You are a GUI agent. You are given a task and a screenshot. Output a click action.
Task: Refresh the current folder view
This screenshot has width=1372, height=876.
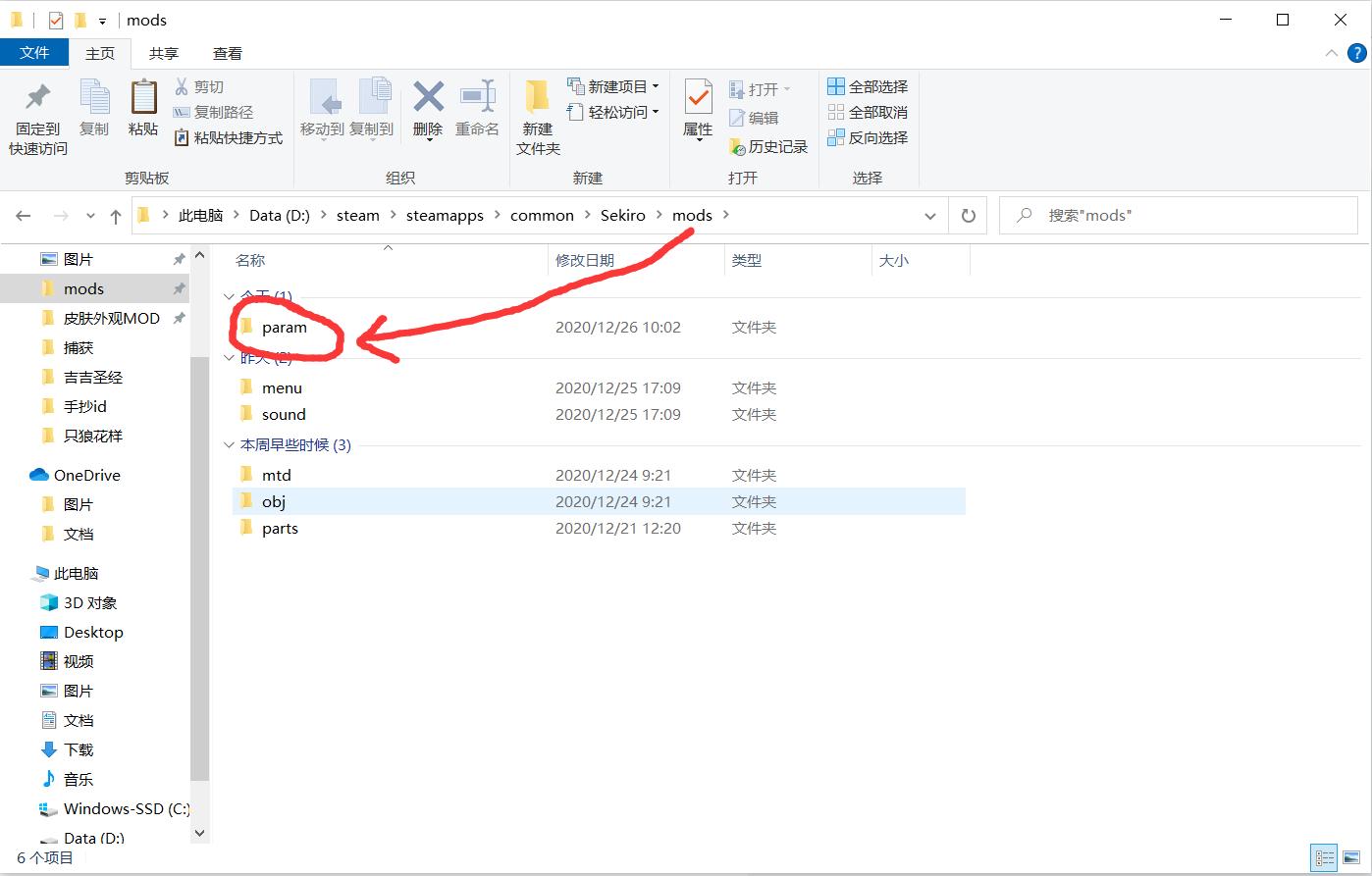(969, 216)
